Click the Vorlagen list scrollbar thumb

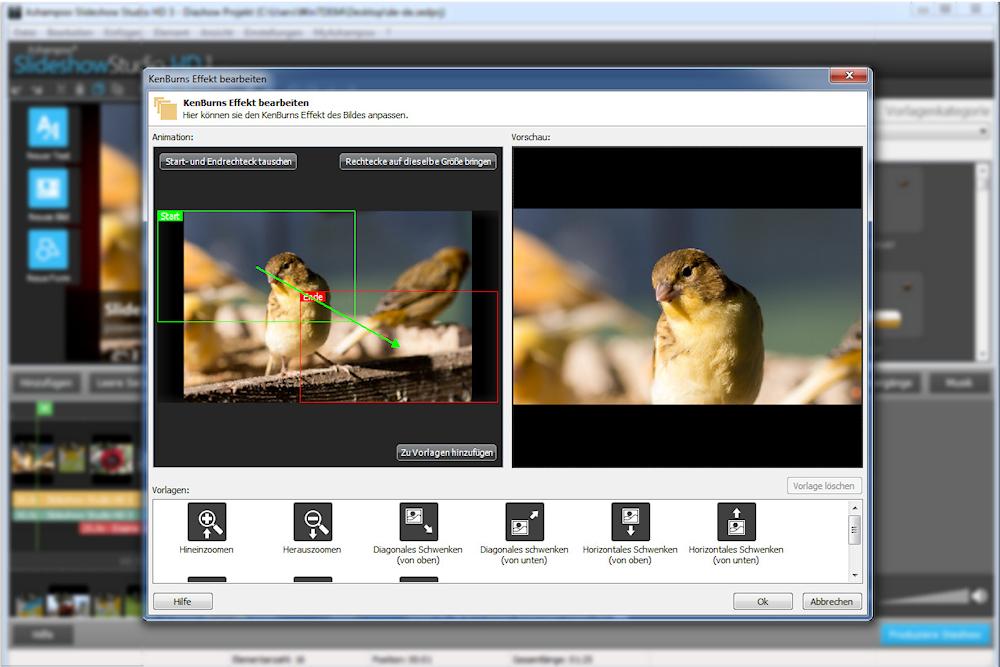(855, 530)
